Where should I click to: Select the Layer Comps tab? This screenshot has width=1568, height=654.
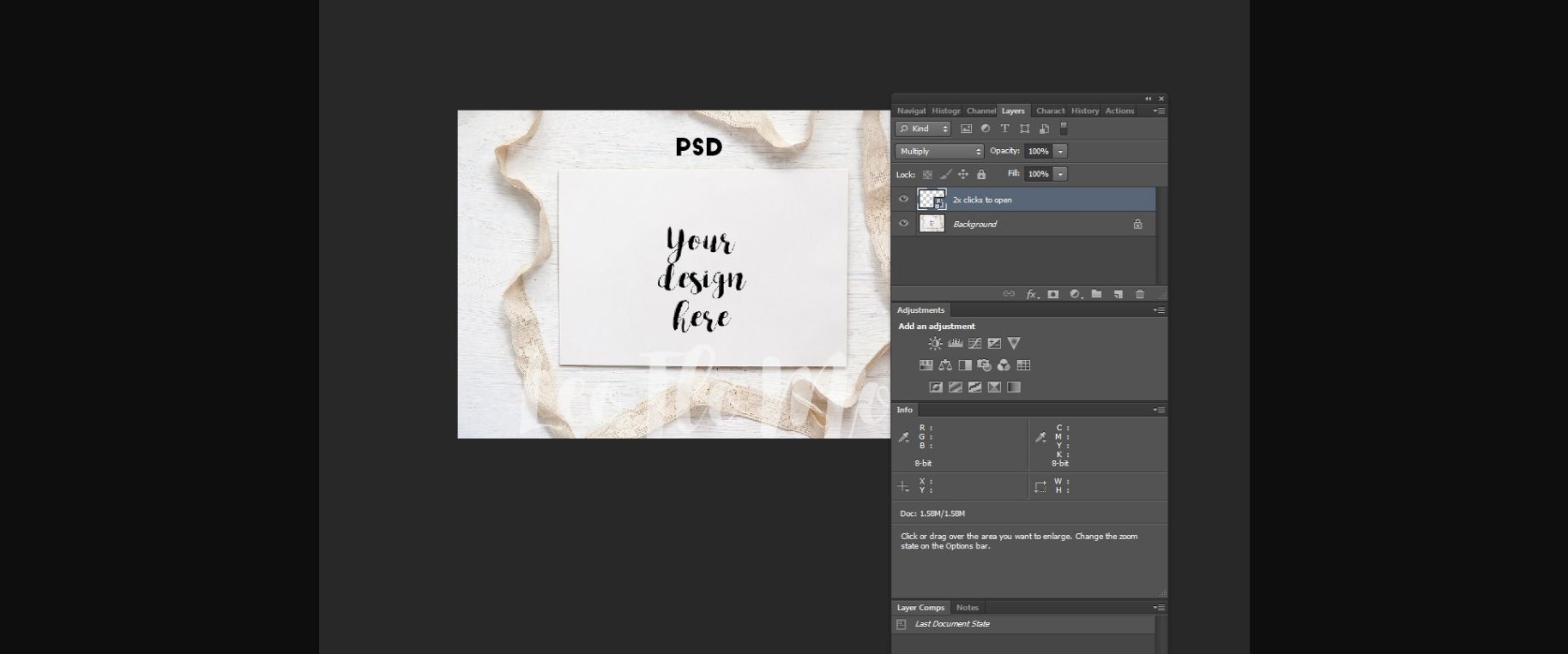pos(920,608)
